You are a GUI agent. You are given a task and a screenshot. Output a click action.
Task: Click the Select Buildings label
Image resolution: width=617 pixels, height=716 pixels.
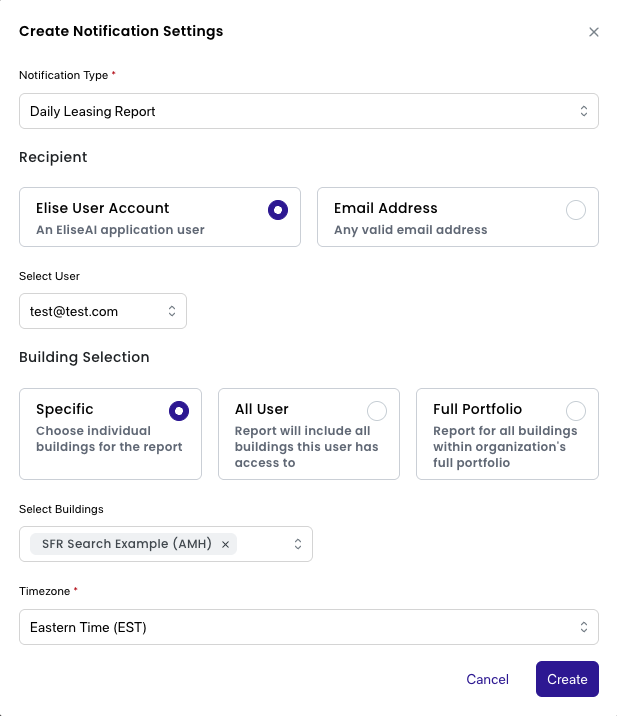(x=61, y=509)
